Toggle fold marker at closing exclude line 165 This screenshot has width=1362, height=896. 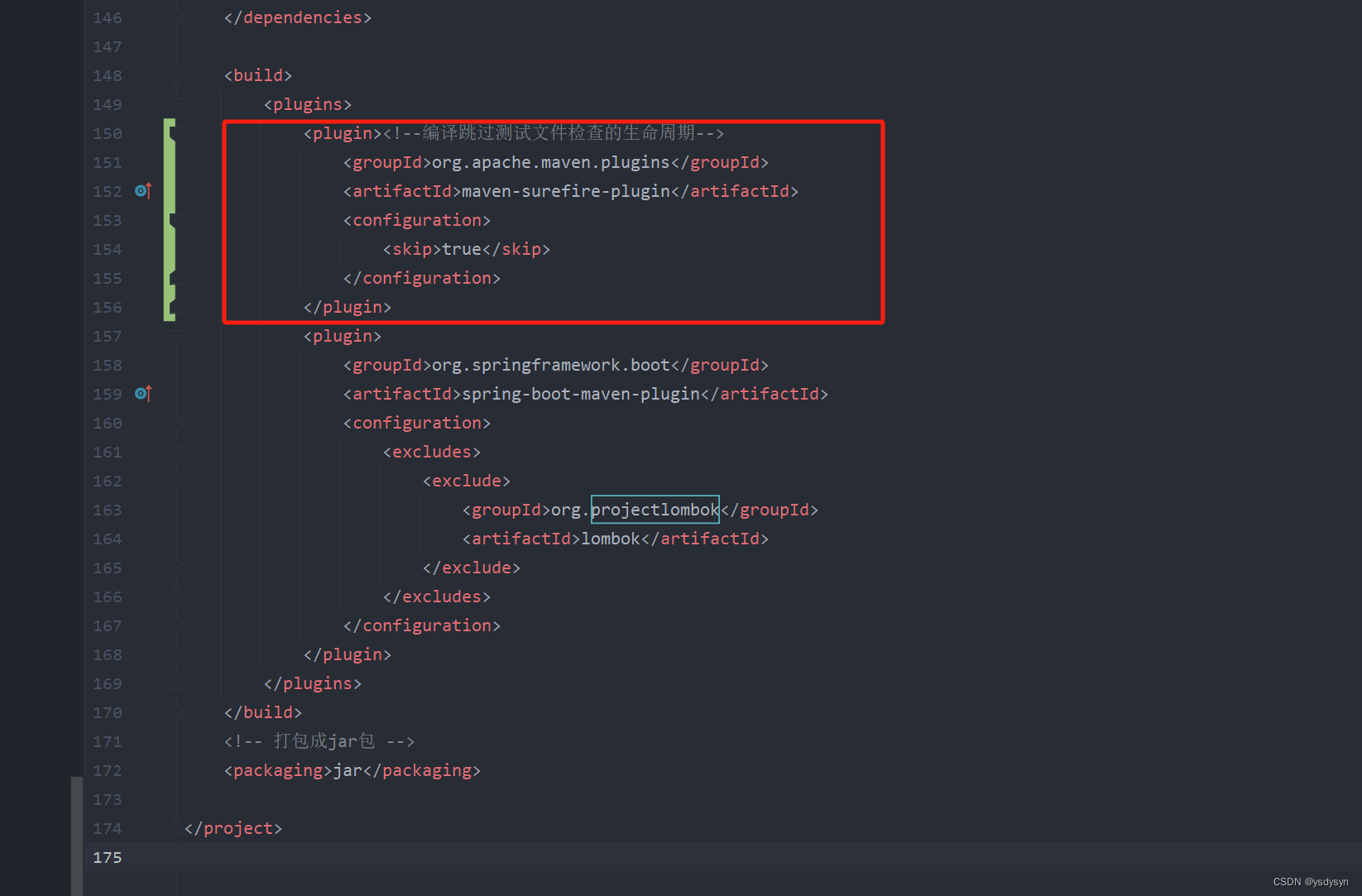click(176, 568)
